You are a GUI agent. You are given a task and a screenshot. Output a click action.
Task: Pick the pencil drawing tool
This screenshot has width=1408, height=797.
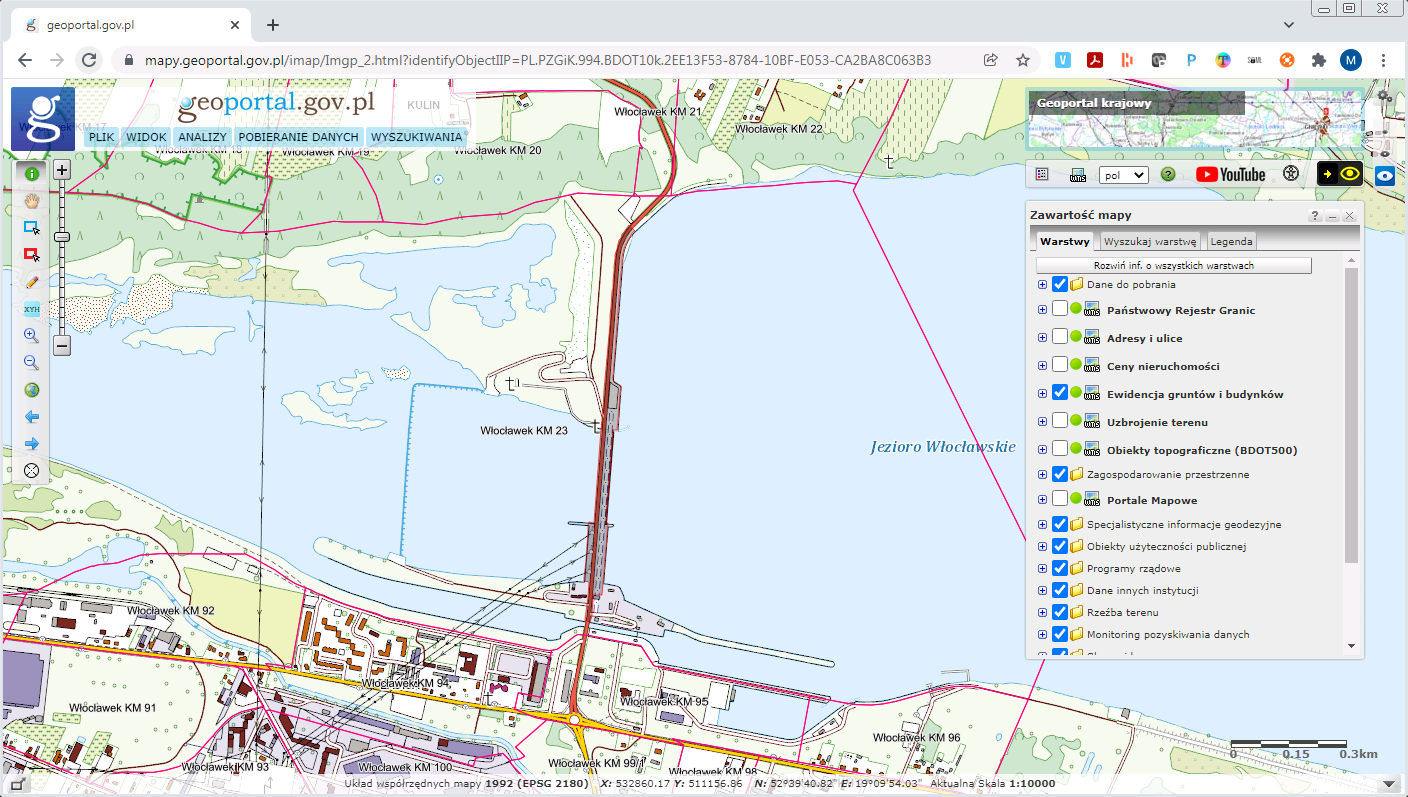(x=31, y=282)
